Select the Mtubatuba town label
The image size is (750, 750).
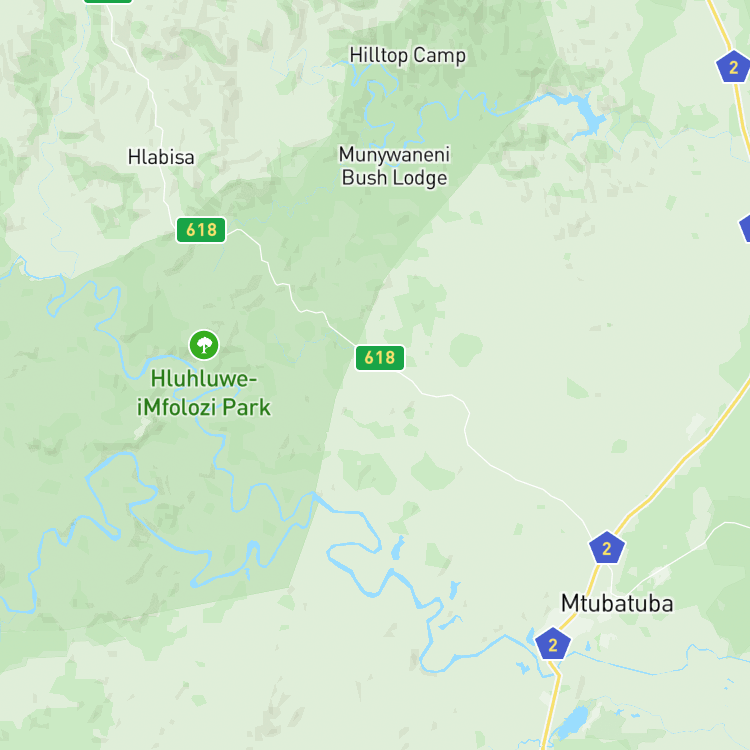(617, 603)
